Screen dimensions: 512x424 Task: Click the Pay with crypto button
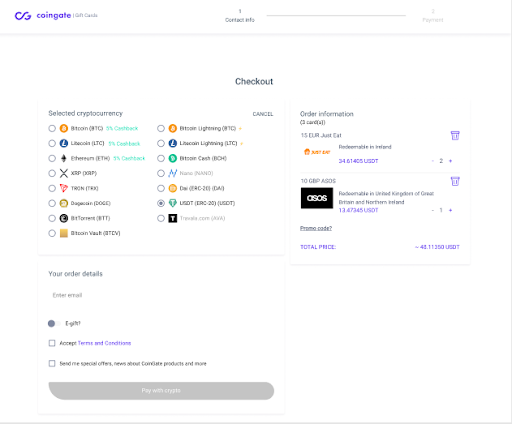[161, 391]
